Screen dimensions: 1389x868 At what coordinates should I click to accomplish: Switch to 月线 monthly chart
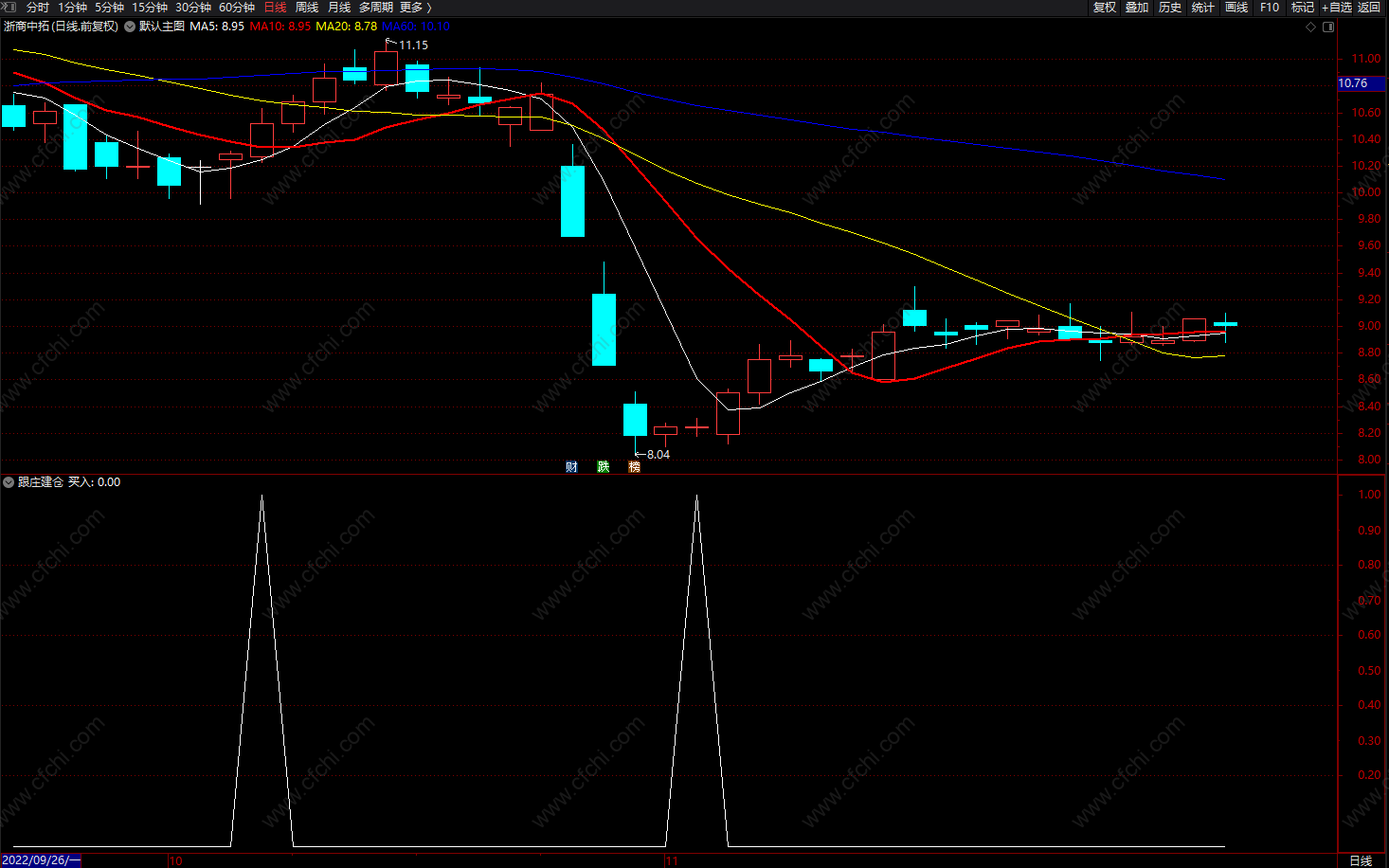339,7
